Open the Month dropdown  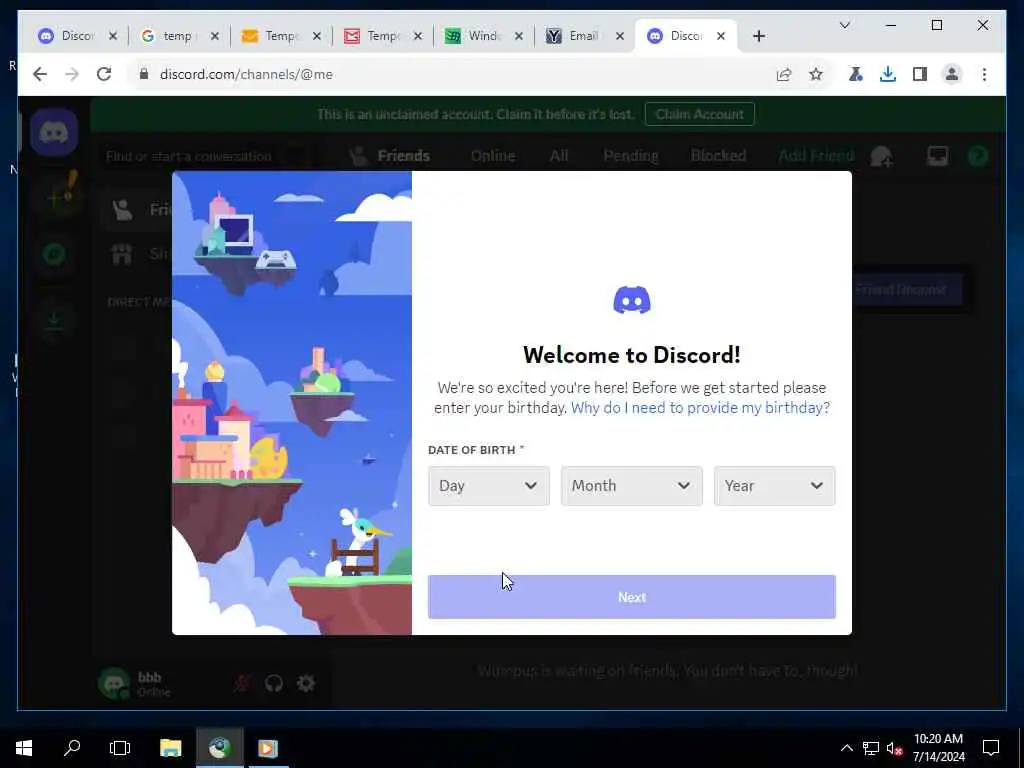632,486
